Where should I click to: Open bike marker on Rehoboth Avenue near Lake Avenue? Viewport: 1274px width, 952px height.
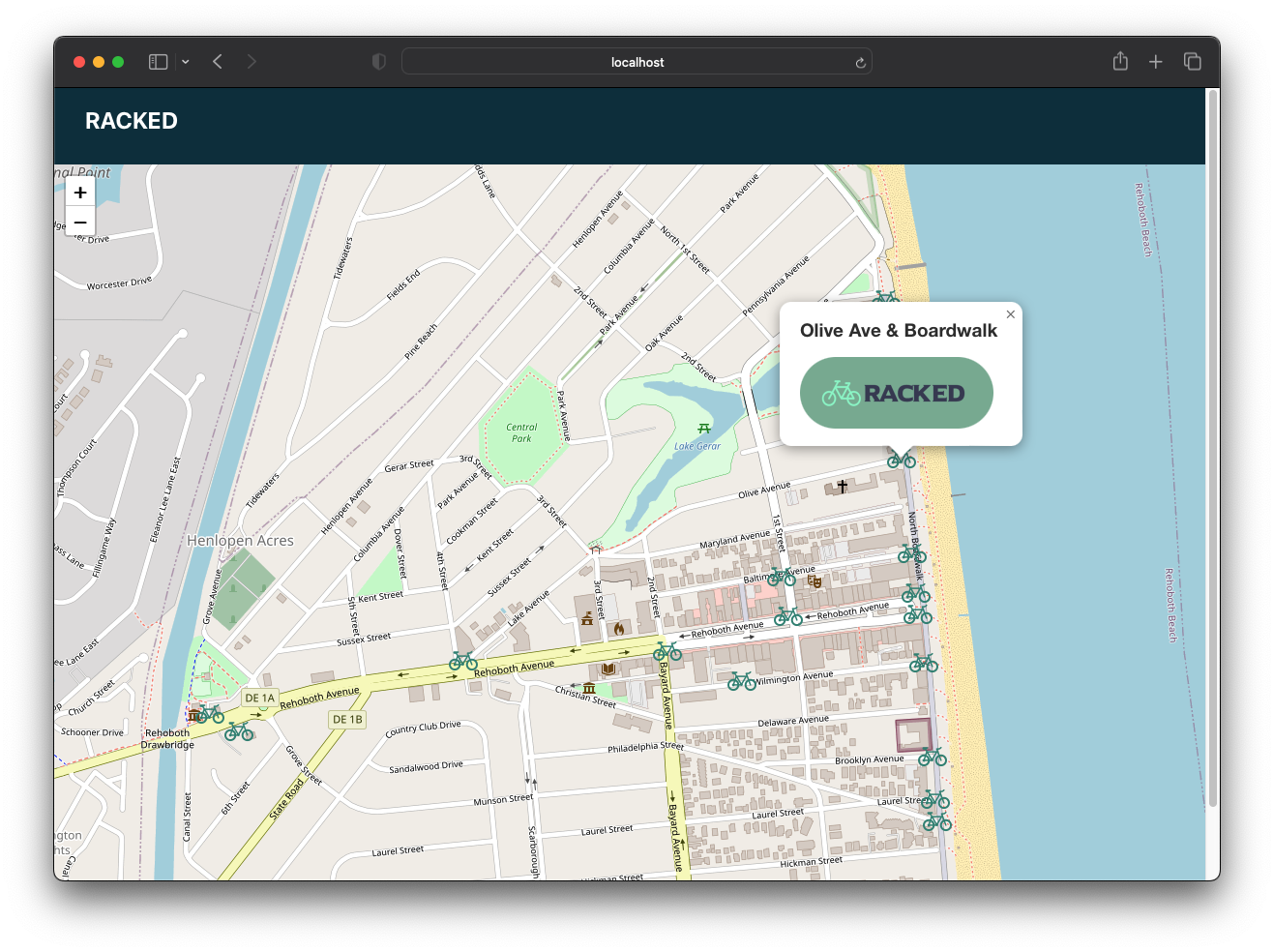click(463, 661)
